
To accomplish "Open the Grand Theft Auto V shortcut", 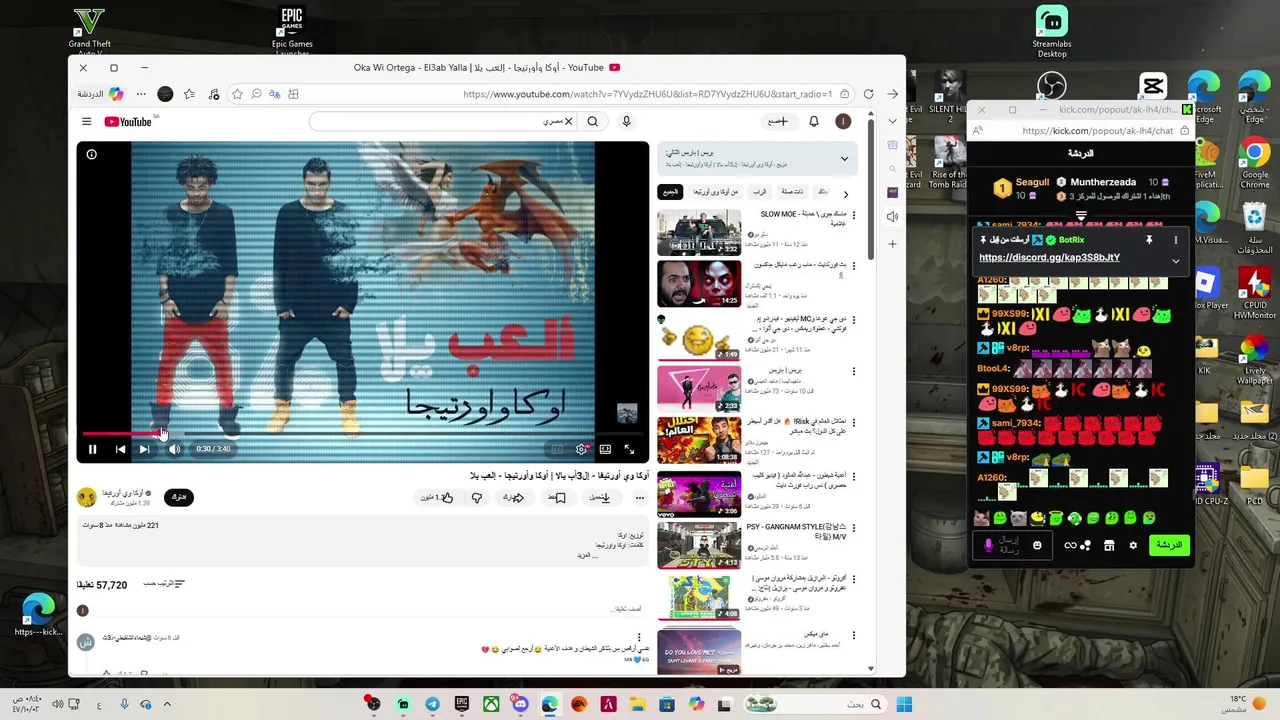I will point(90,31).
